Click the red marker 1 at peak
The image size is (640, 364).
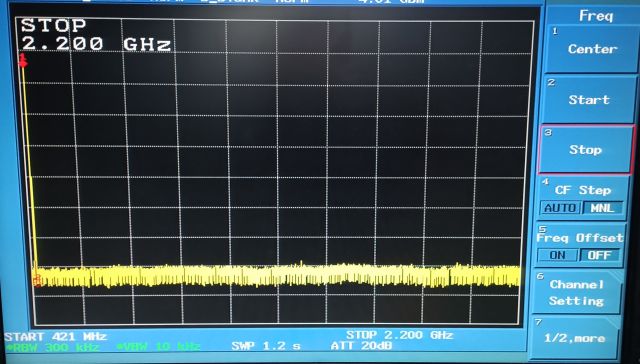[23, 61]
